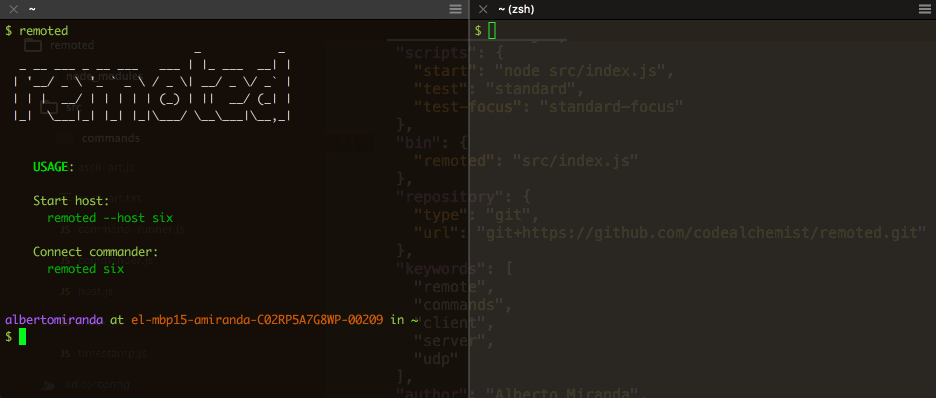Click the 'Connect commander:' line
Screen dimensions: 936x398
[96, 252]
